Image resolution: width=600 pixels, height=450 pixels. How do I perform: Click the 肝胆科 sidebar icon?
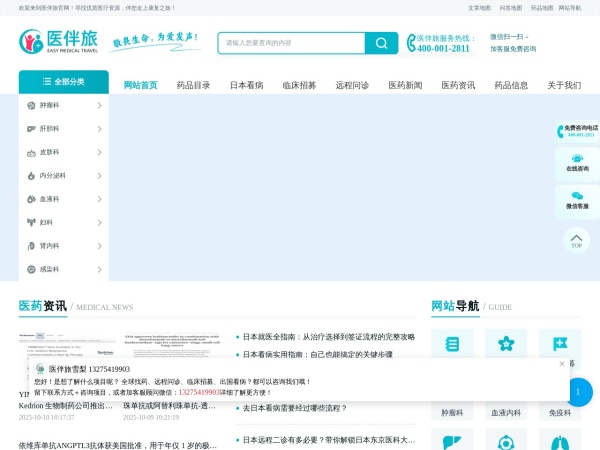[31, 129]
